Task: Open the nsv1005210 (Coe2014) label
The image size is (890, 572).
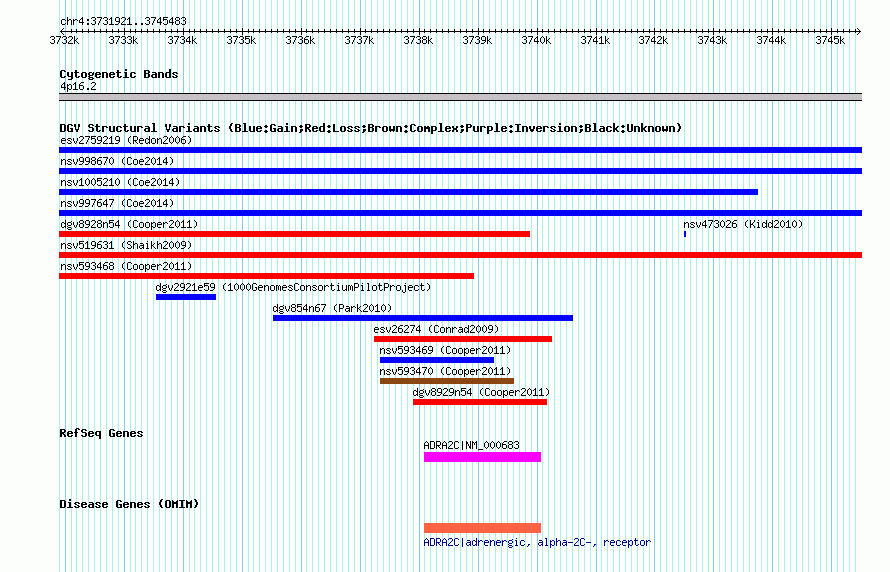Action: pos(120,182)
